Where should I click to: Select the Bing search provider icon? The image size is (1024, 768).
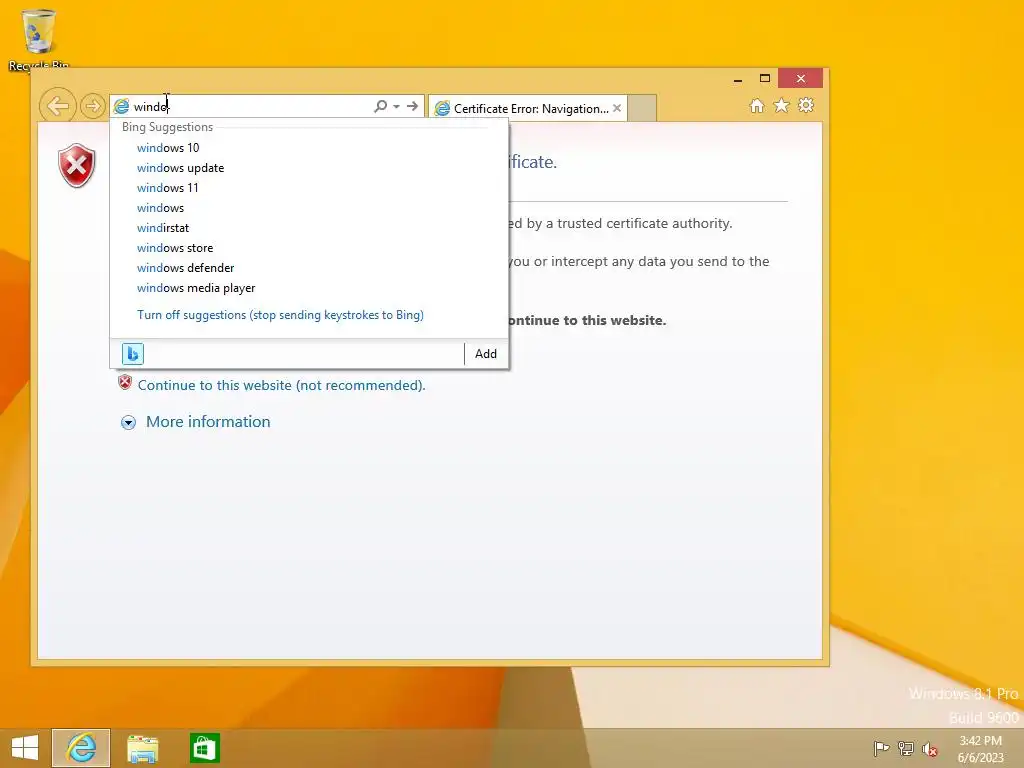click(133, 353)
